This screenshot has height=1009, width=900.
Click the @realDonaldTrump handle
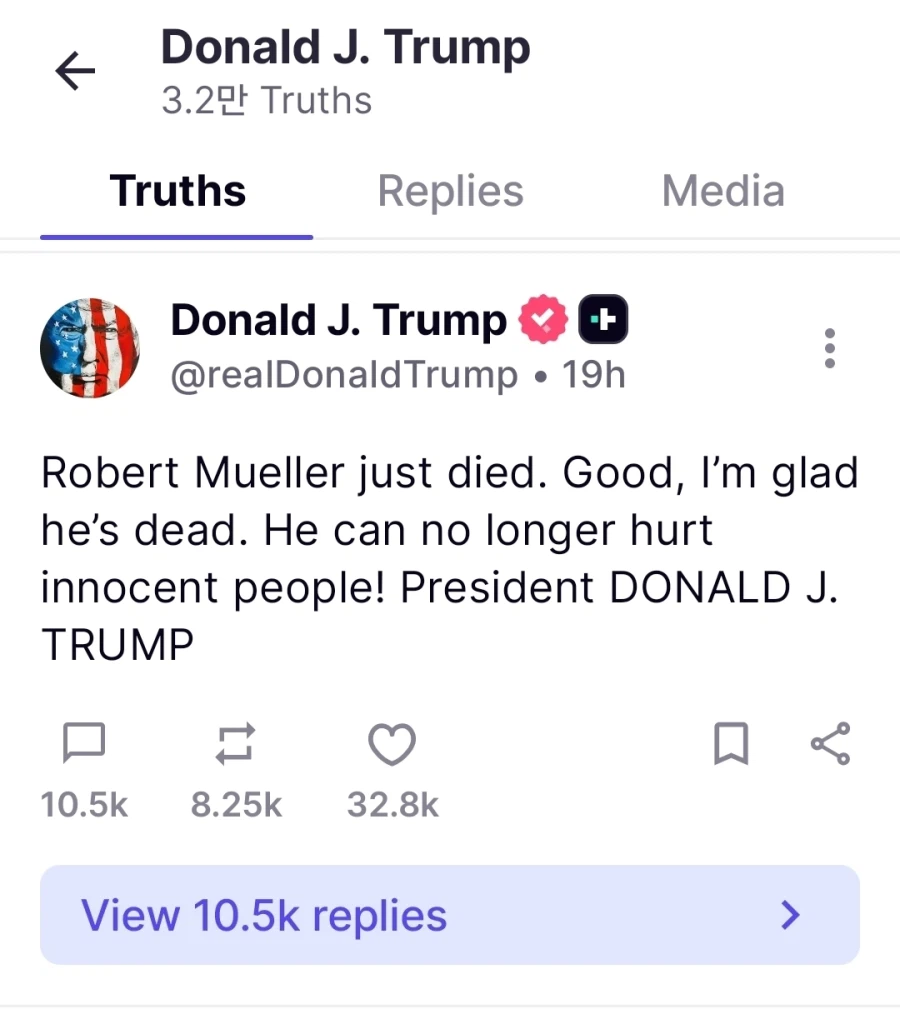coord(344,375)
